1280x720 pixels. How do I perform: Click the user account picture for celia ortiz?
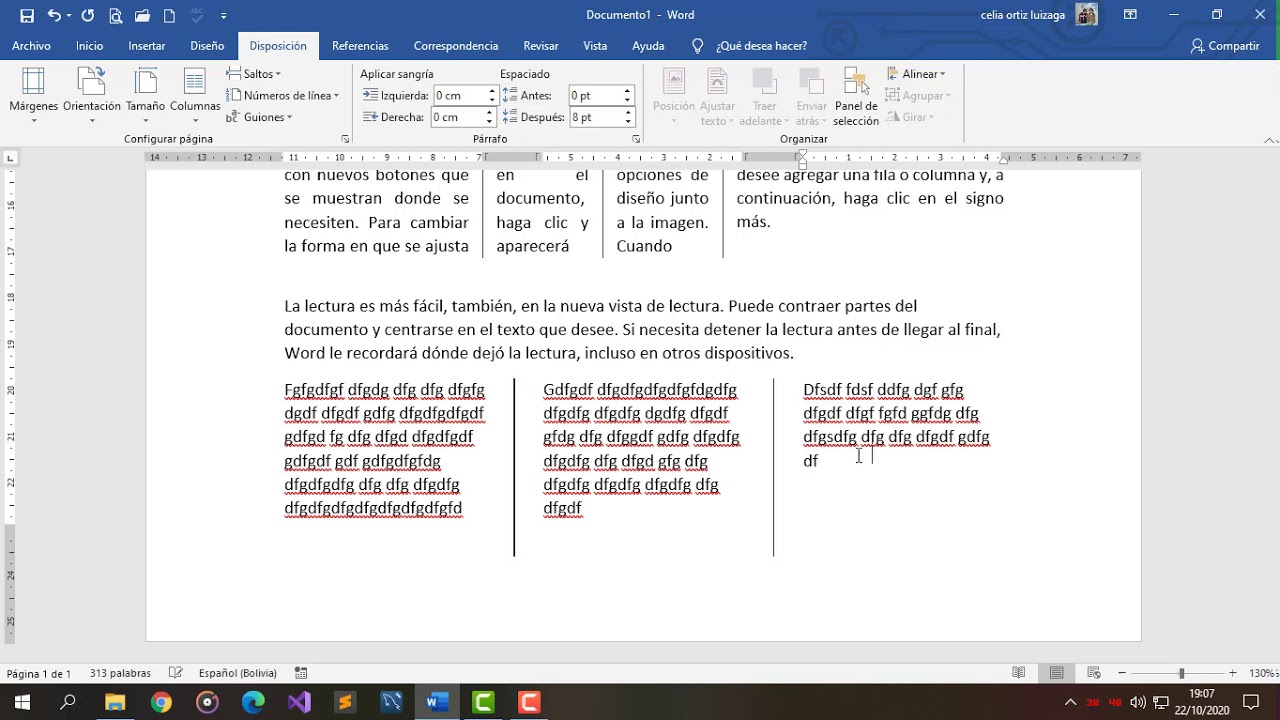[1087, 15]
